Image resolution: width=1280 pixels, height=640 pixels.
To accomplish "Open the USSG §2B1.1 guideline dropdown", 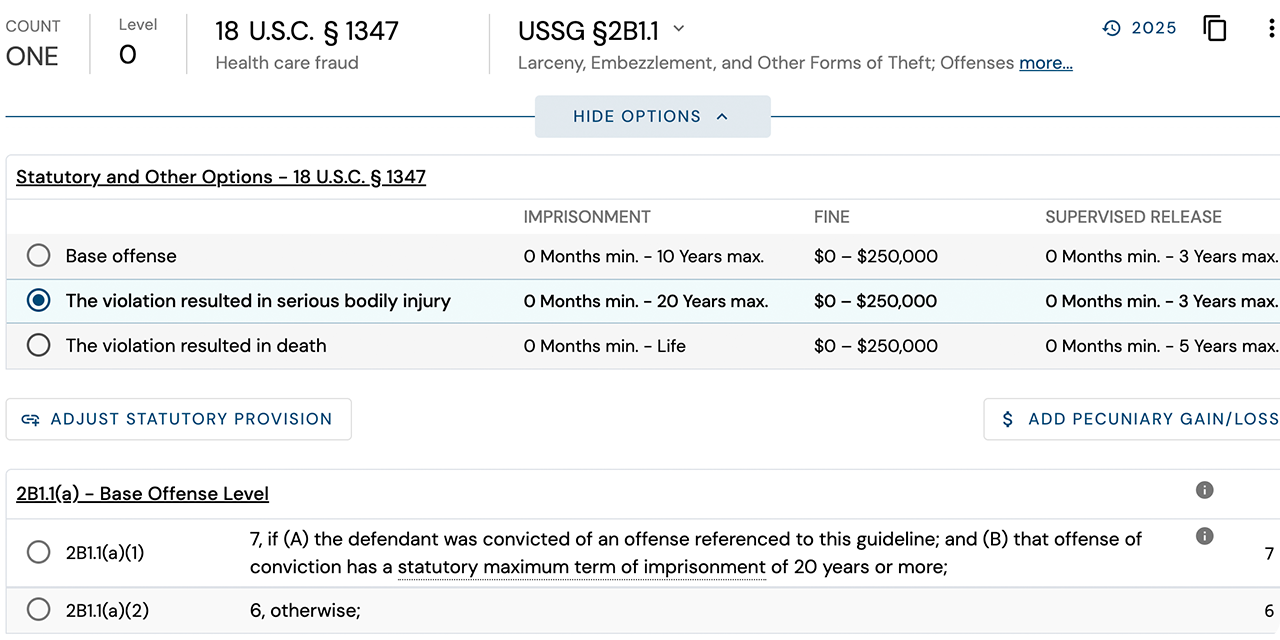I will pos(678,30).
